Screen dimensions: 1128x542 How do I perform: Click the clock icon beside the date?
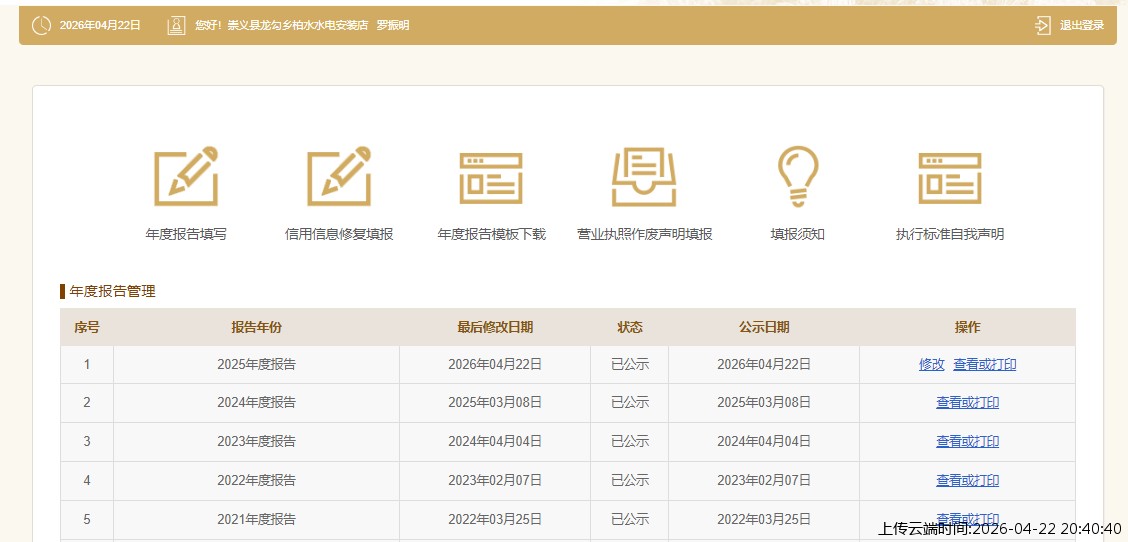click(41, 25)
